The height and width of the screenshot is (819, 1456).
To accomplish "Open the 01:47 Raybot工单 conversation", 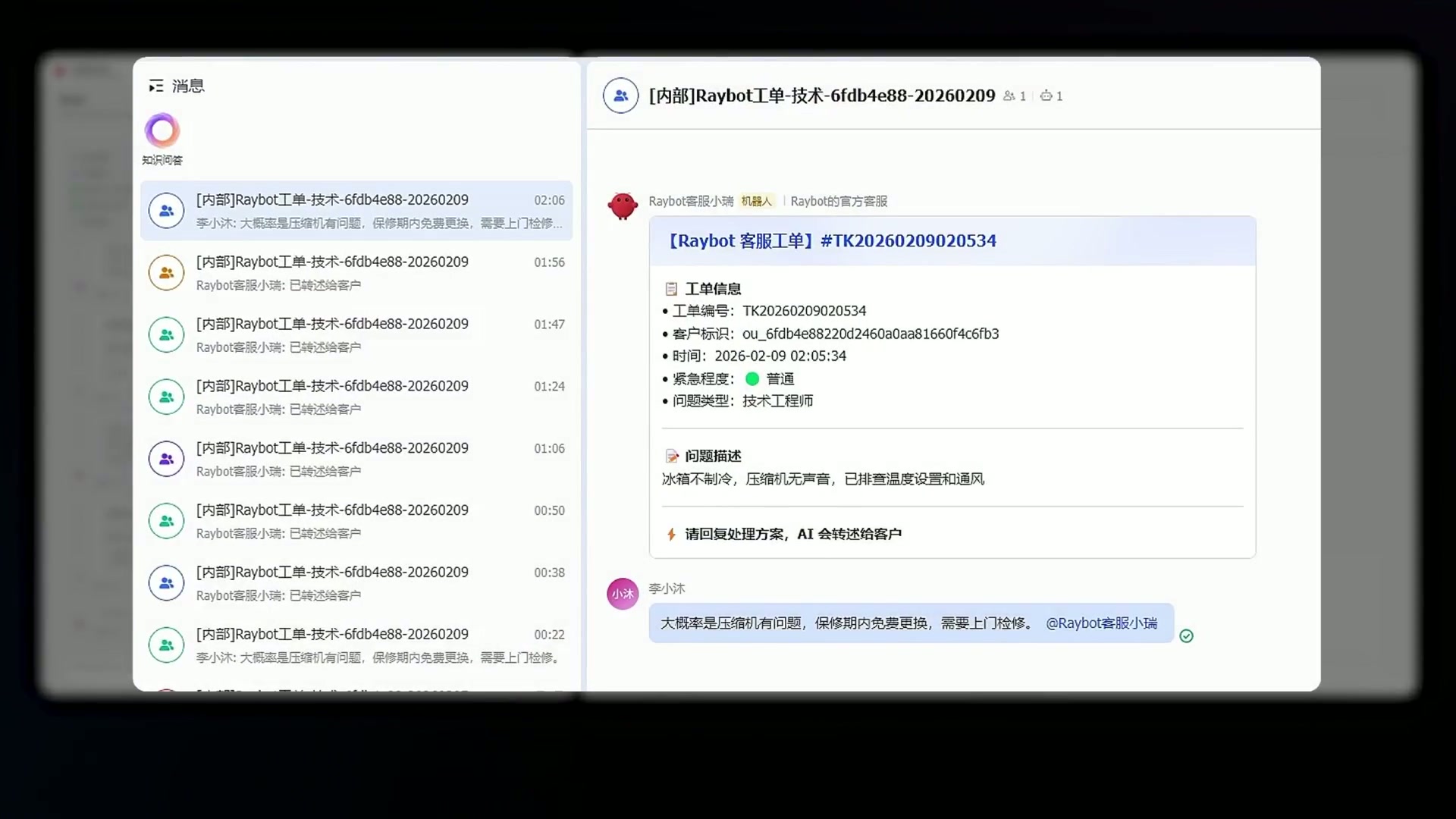I will [356, 335].
